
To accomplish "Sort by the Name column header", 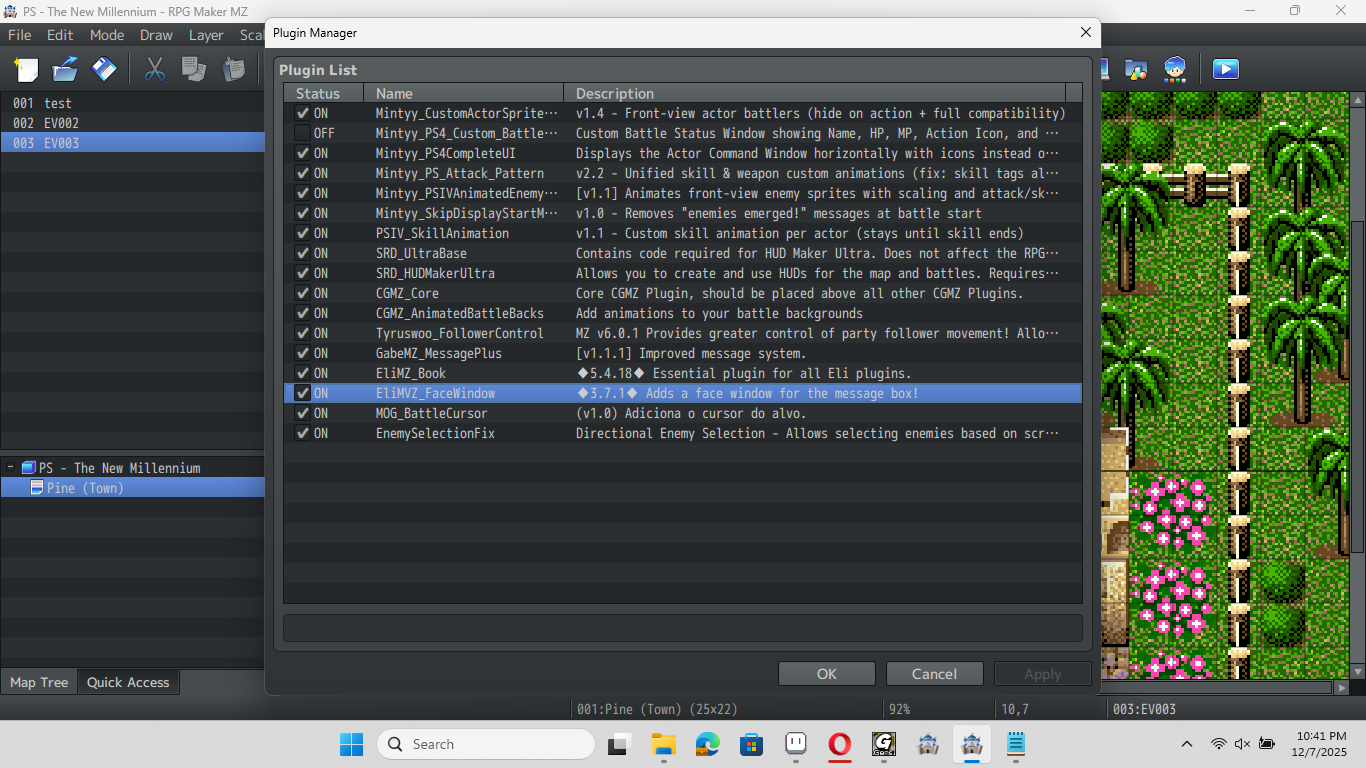I will [x=463, y=93].
